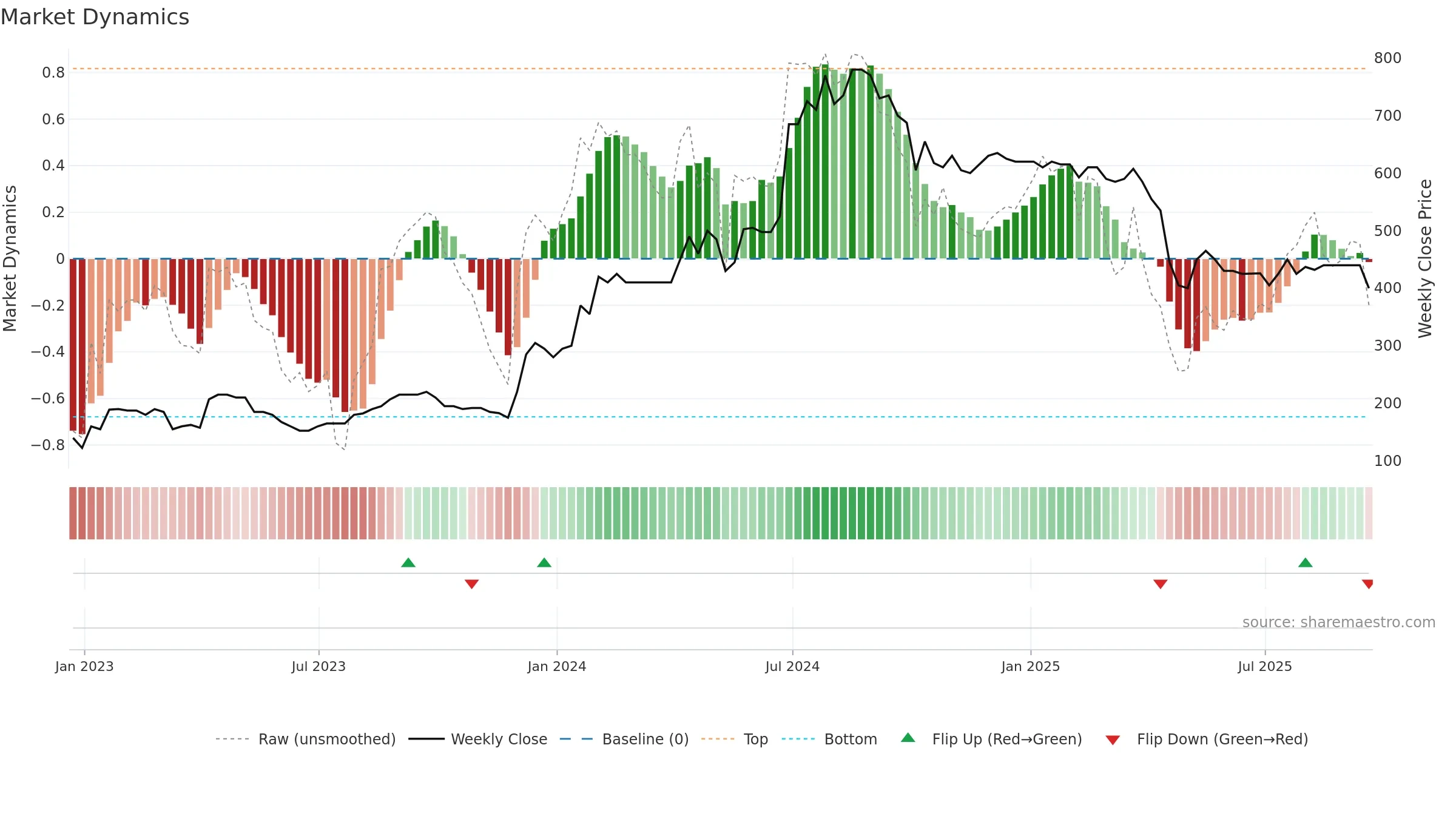Click the Jul 2024 x-axis label
Screen dimensions: 1456x819
pos(792,666)
